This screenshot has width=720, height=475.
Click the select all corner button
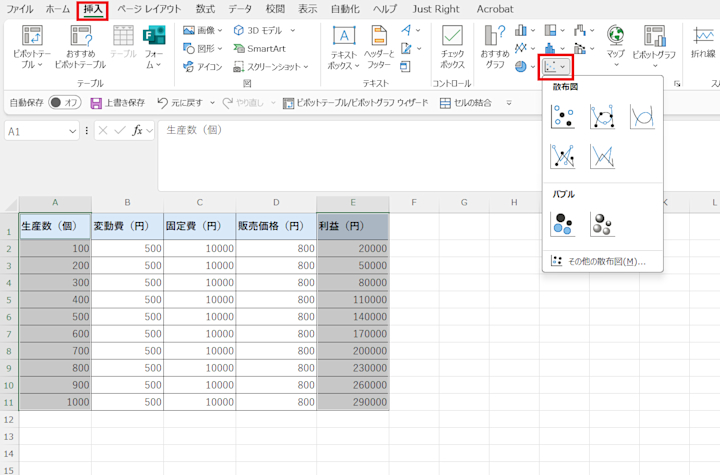click(x=10, y=204)
